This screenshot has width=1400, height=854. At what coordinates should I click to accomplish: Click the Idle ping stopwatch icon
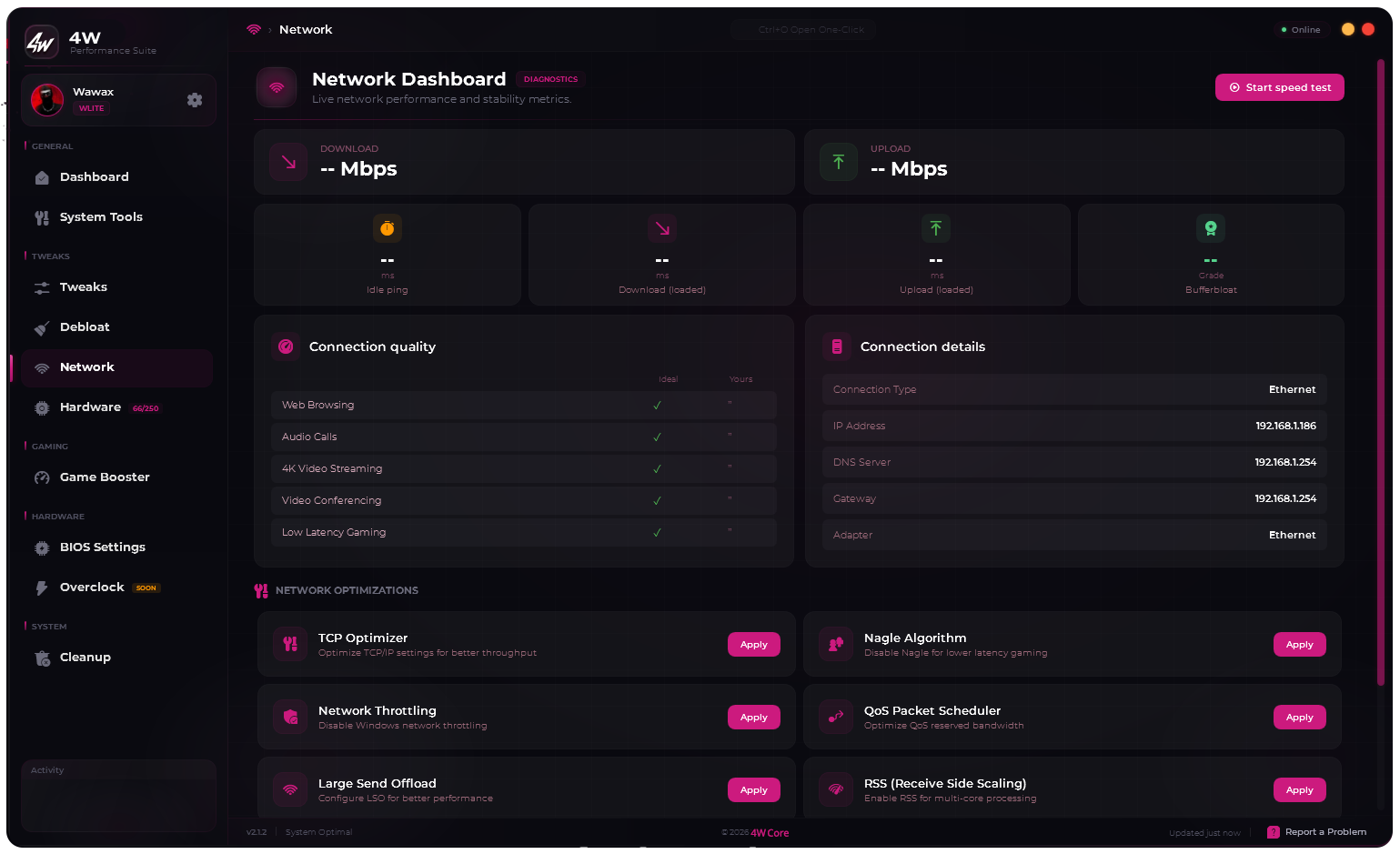tap(388, 228)
